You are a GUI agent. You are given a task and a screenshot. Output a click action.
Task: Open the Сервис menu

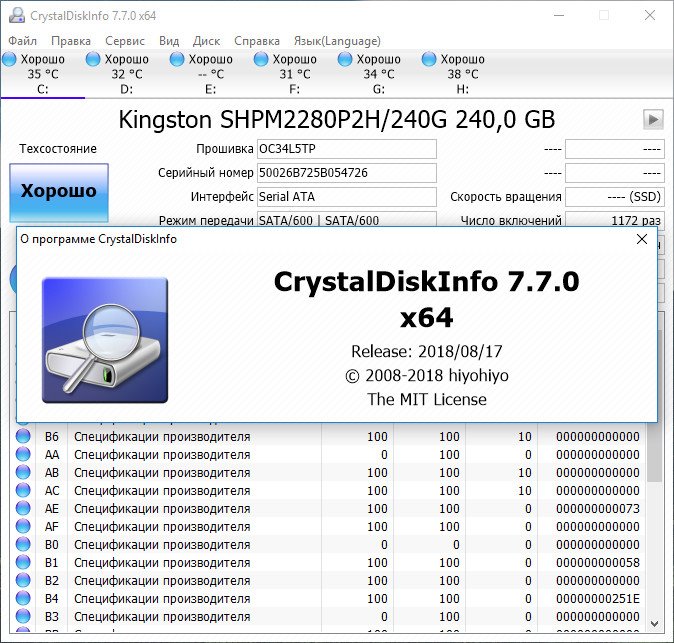(x=125, y=41)
